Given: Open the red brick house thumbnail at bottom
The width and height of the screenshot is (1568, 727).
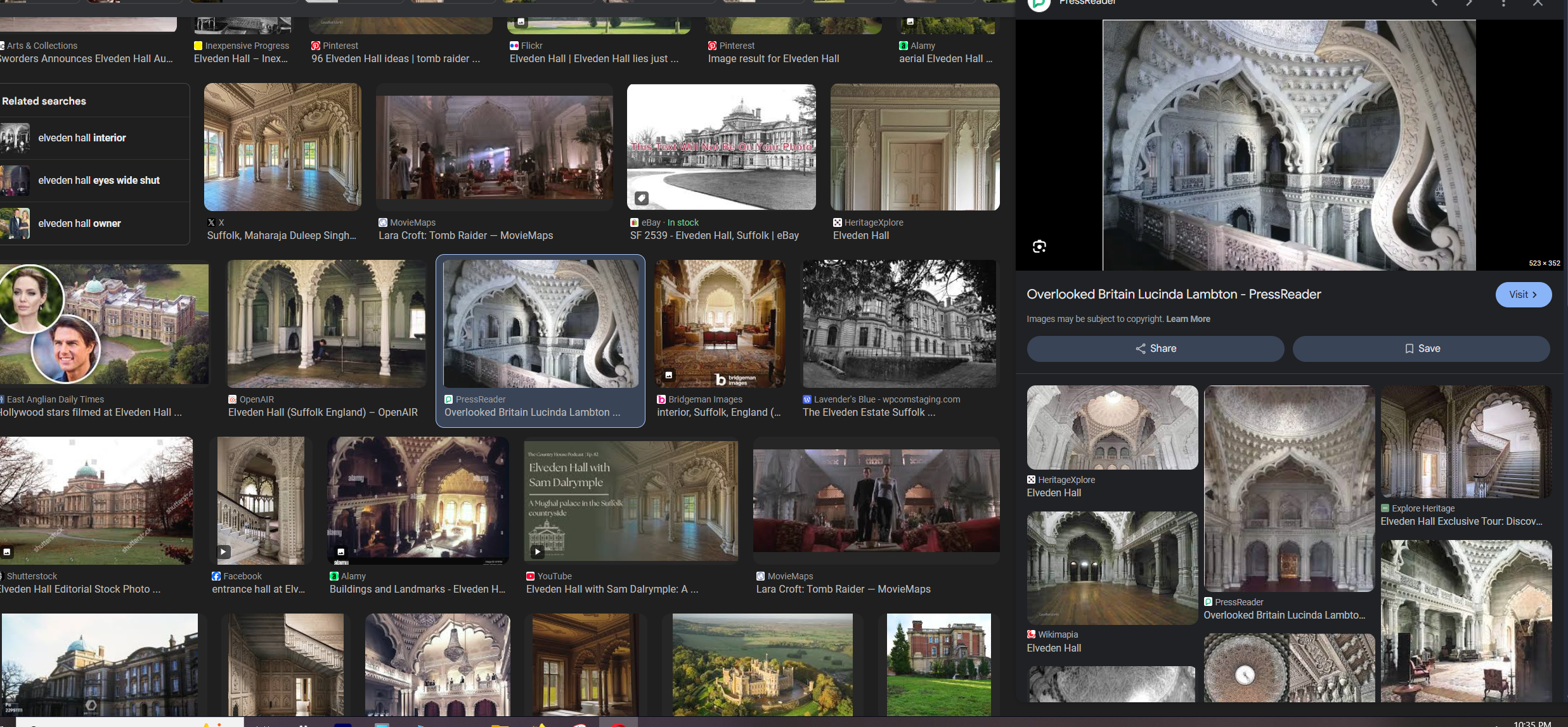Looking at the screenshot, I should (x=938, y=664).
